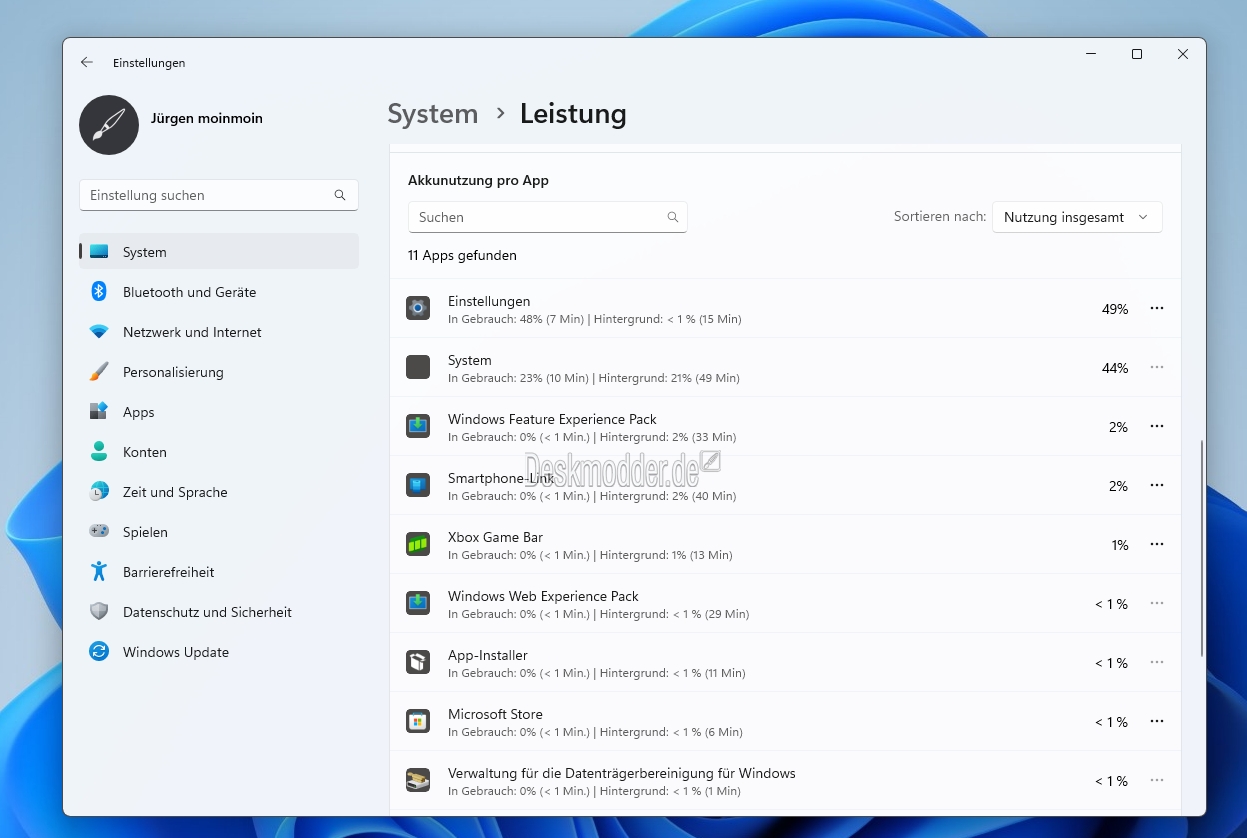Open more options for System app row

[x=1157, y=367]
